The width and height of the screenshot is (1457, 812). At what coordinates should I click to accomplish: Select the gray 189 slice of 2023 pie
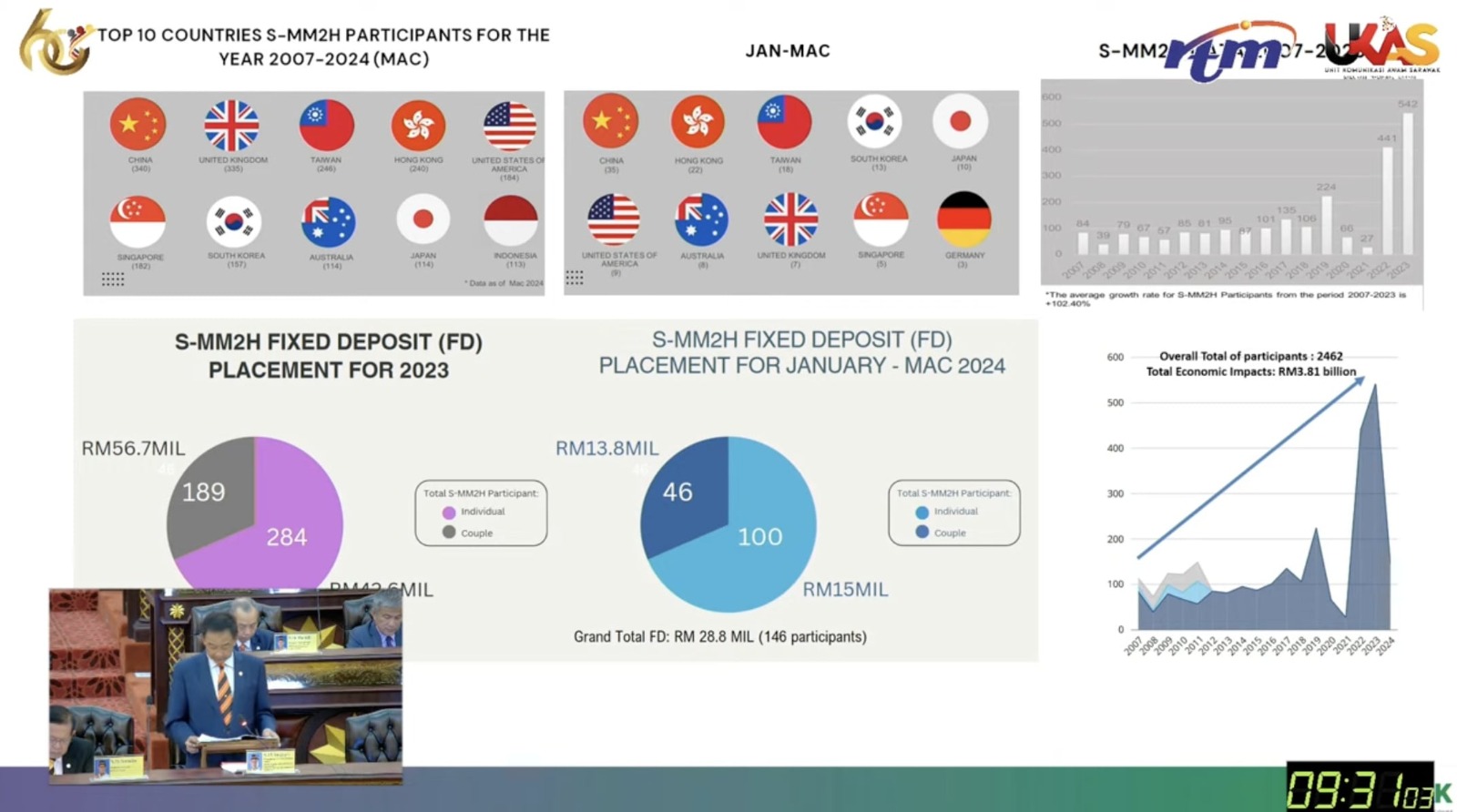click(211, 496)
